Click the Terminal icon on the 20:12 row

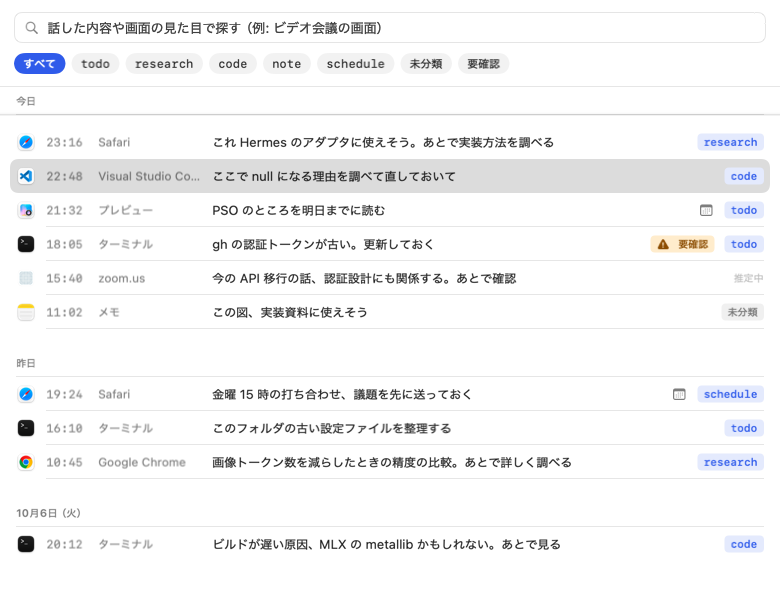(x=26, y=544)
